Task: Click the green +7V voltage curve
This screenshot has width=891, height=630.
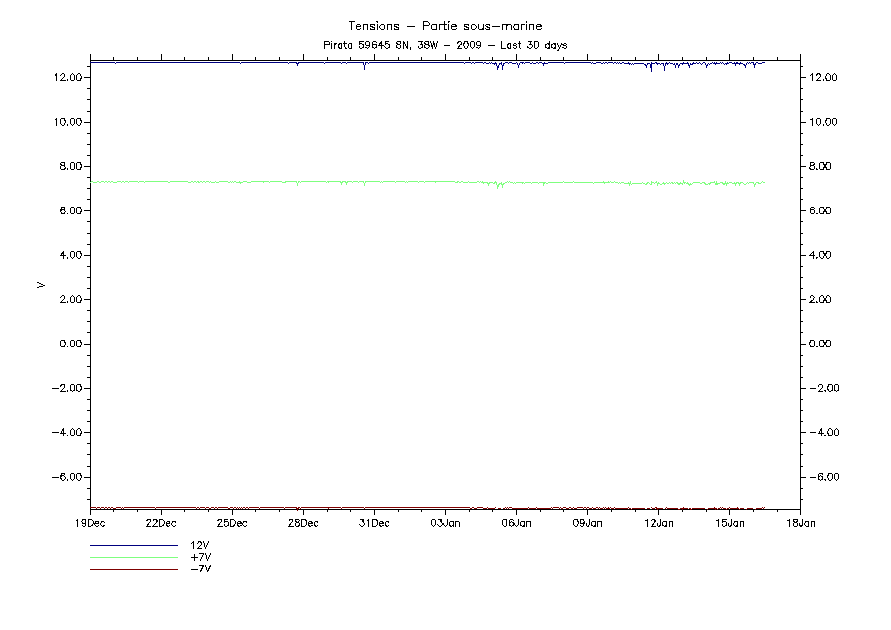Action: coord(400,182)
